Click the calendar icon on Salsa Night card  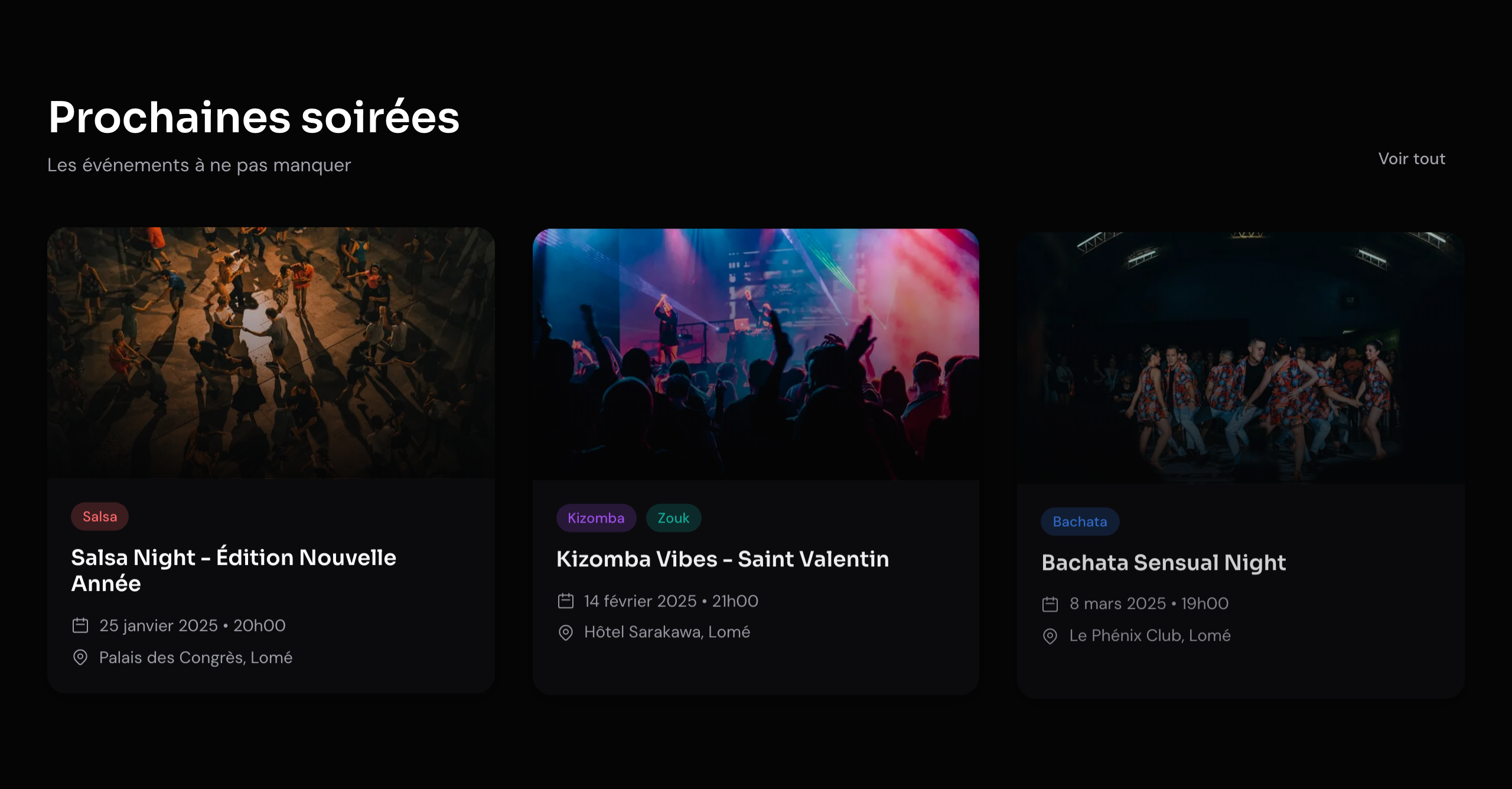[x=80, y=625]
